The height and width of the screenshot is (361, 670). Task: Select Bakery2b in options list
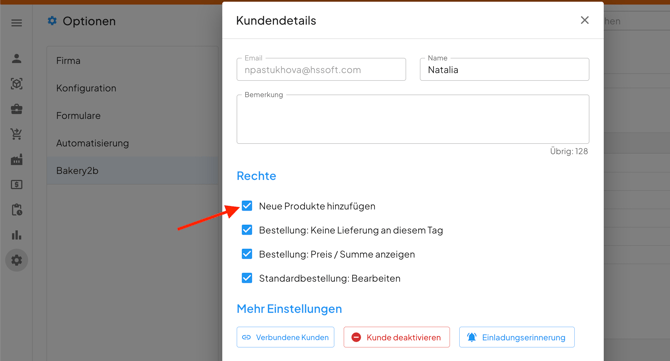(x=132, y=170)
